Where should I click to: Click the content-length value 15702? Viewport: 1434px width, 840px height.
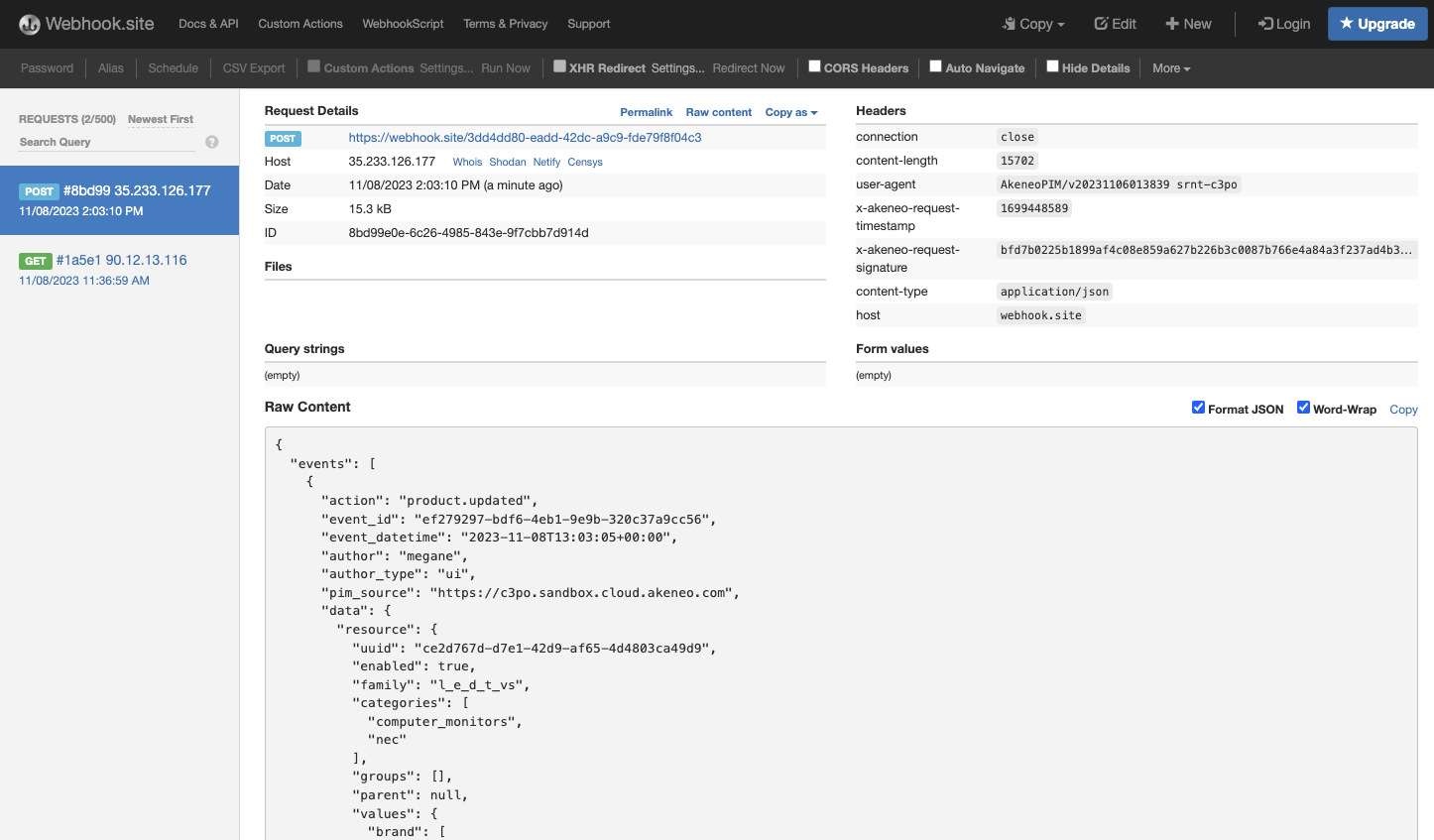[x=1017, y=161]
